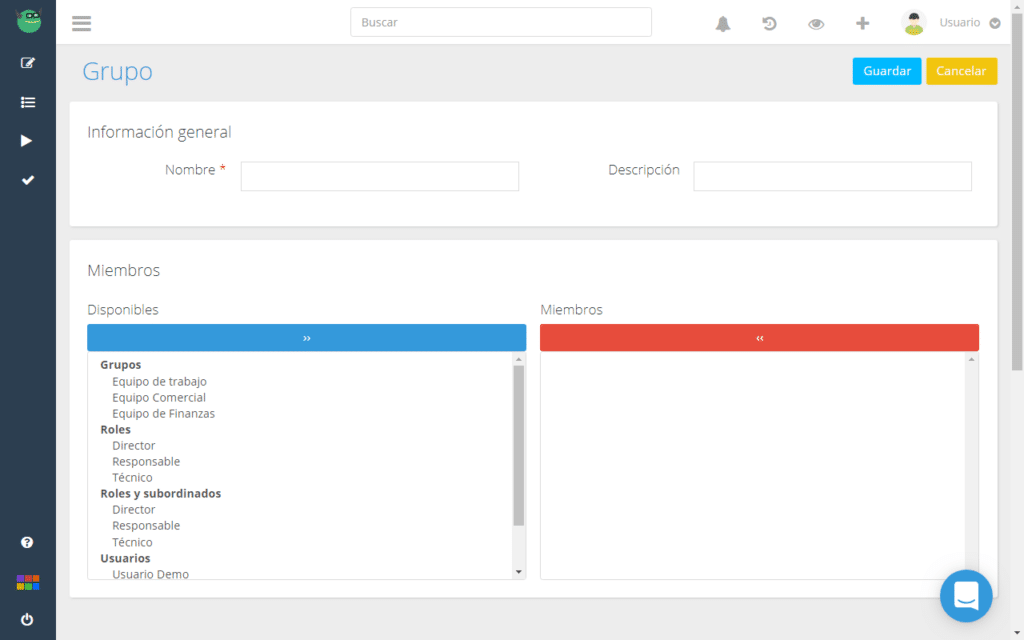Click the eye icon in top bar
The height and width of the screenshot is (640, 1024).
(816, 24)
